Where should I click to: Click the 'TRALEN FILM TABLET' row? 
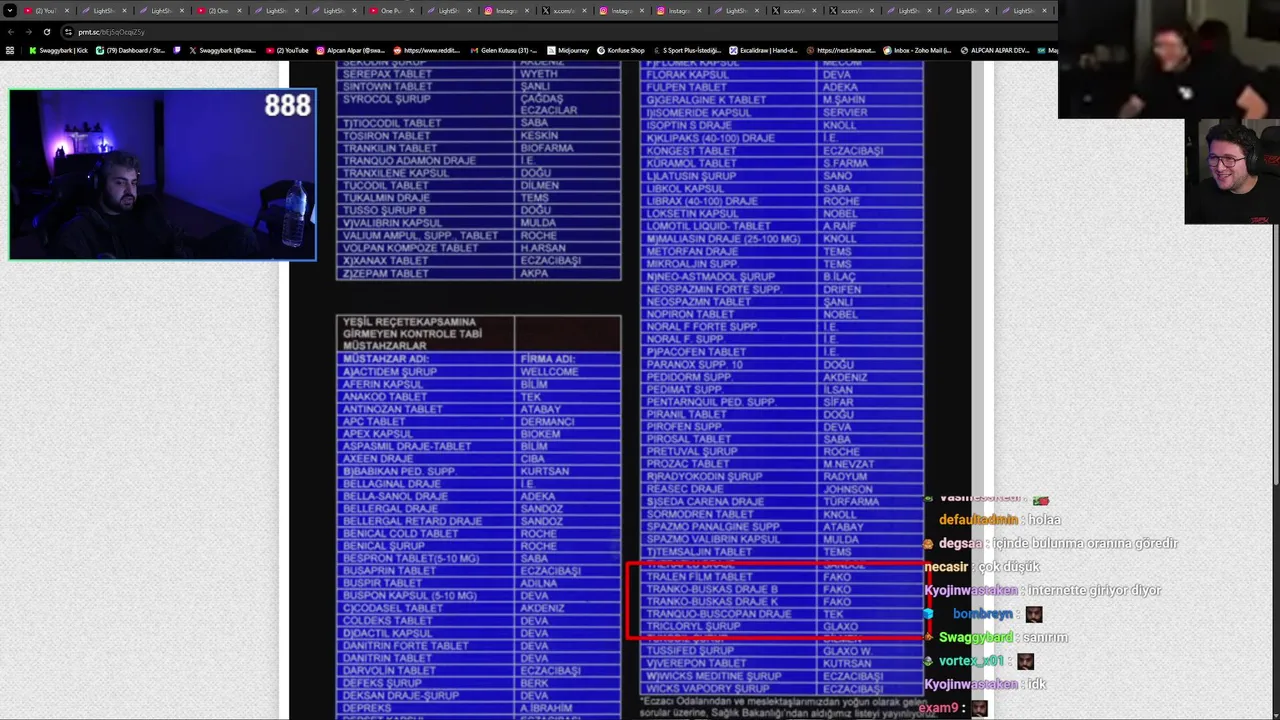pyautogui.click(x=782, y=576)
